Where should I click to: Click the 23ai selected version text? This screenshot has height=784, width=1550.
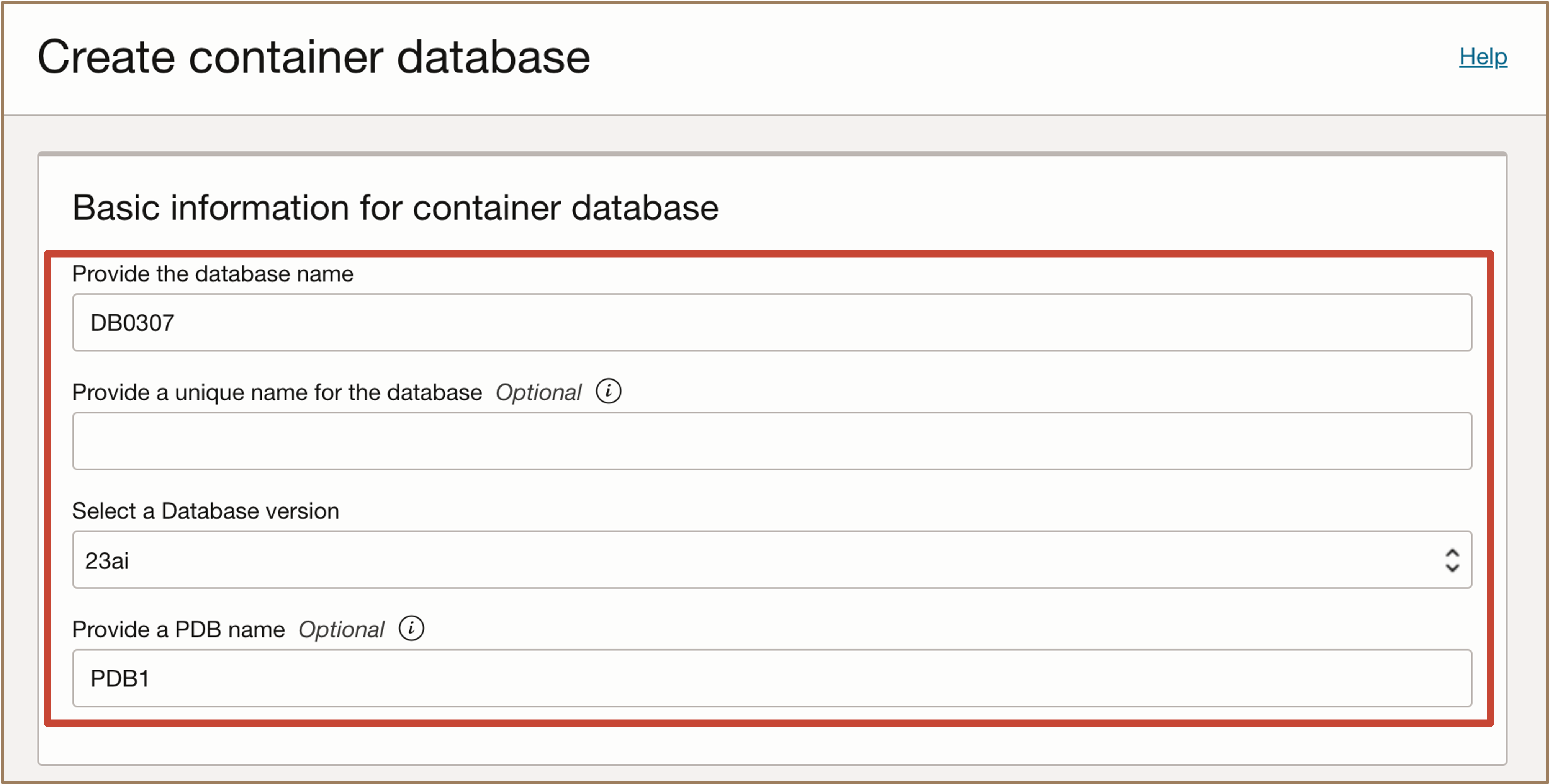(x=107, y=561)
